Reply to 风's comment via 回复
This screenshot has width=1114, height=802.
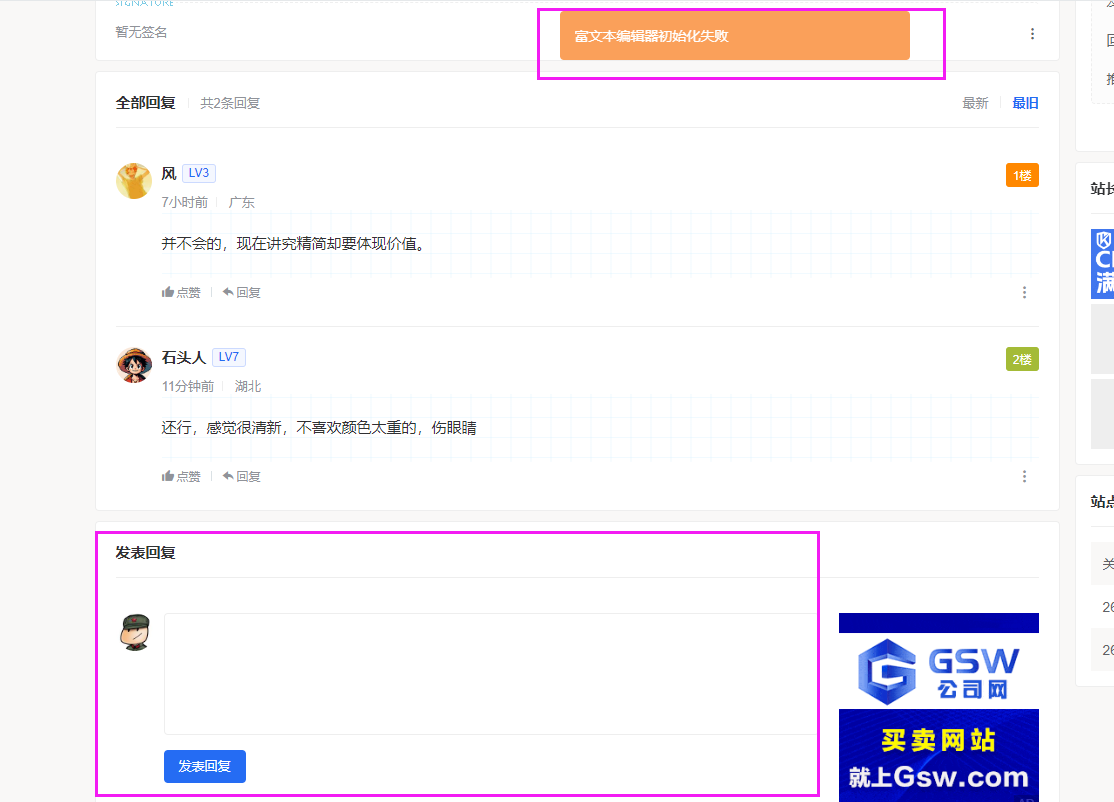click(242, 293)
